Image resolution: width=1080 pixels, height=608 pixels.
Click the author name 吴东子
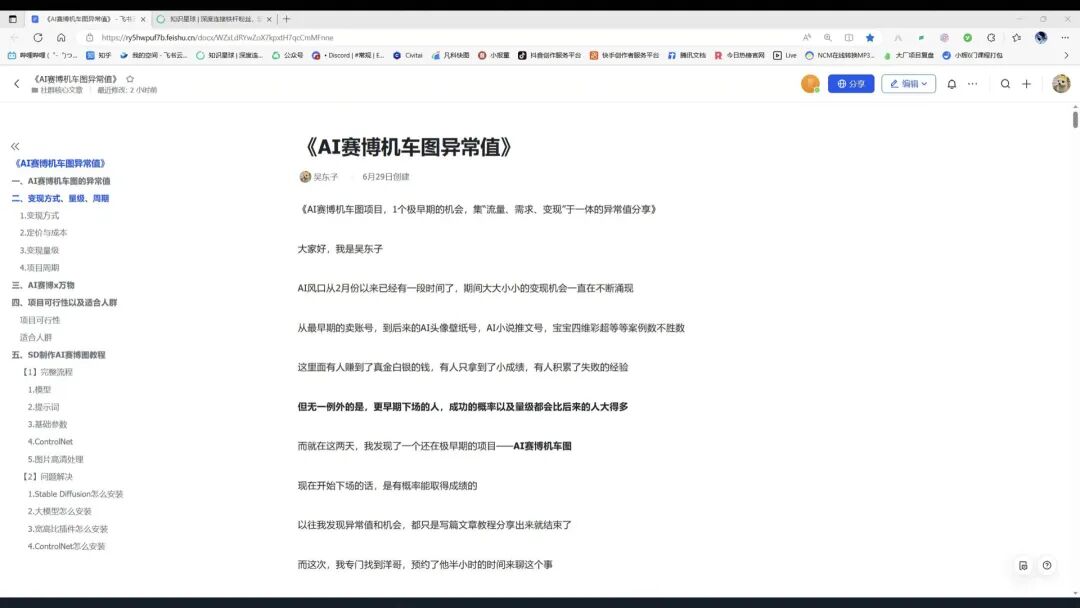point(326,177)
